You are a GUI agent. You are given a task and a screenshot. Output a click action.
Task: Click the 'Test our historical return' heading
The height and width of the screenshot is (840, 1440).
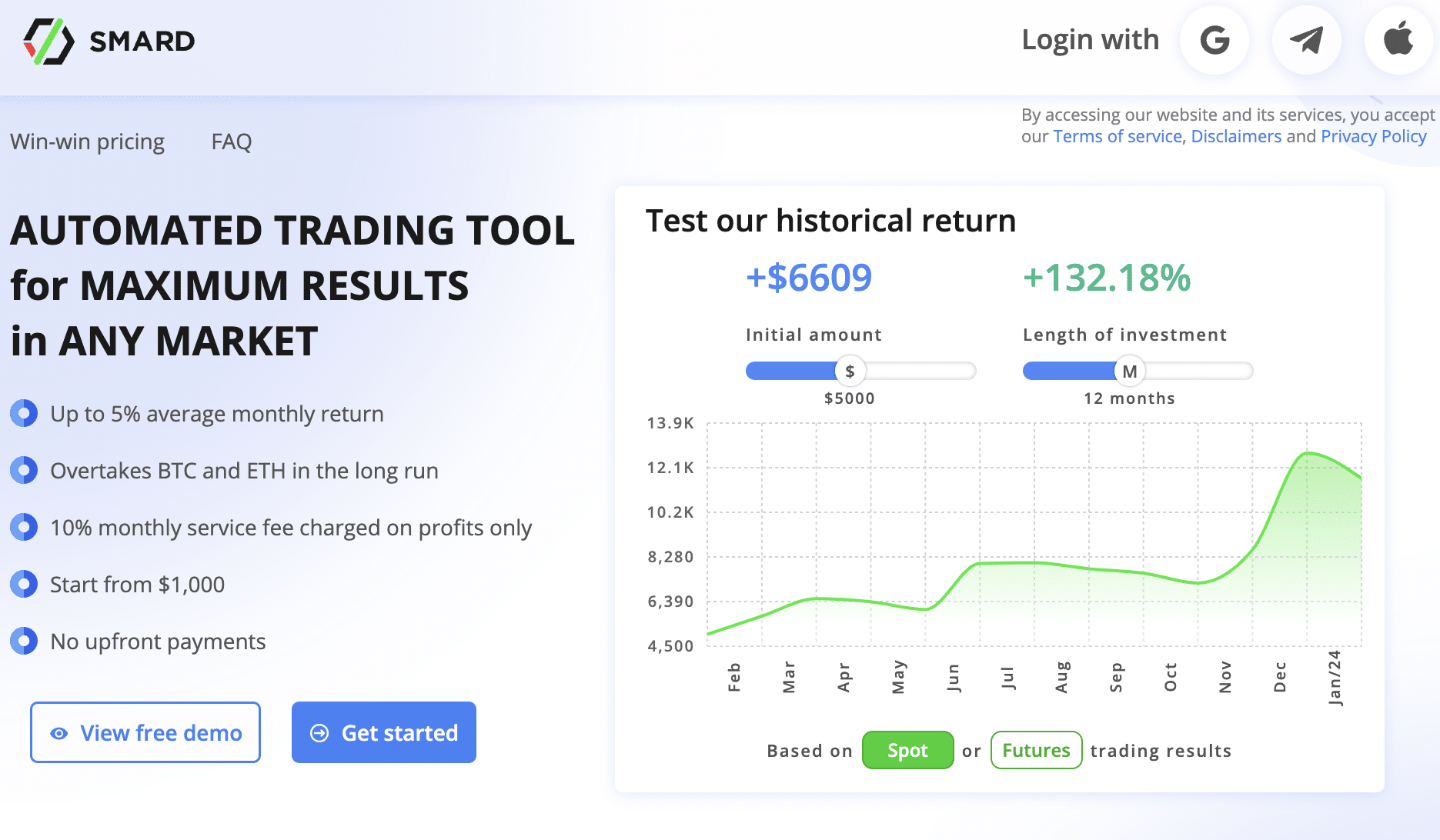830,221
